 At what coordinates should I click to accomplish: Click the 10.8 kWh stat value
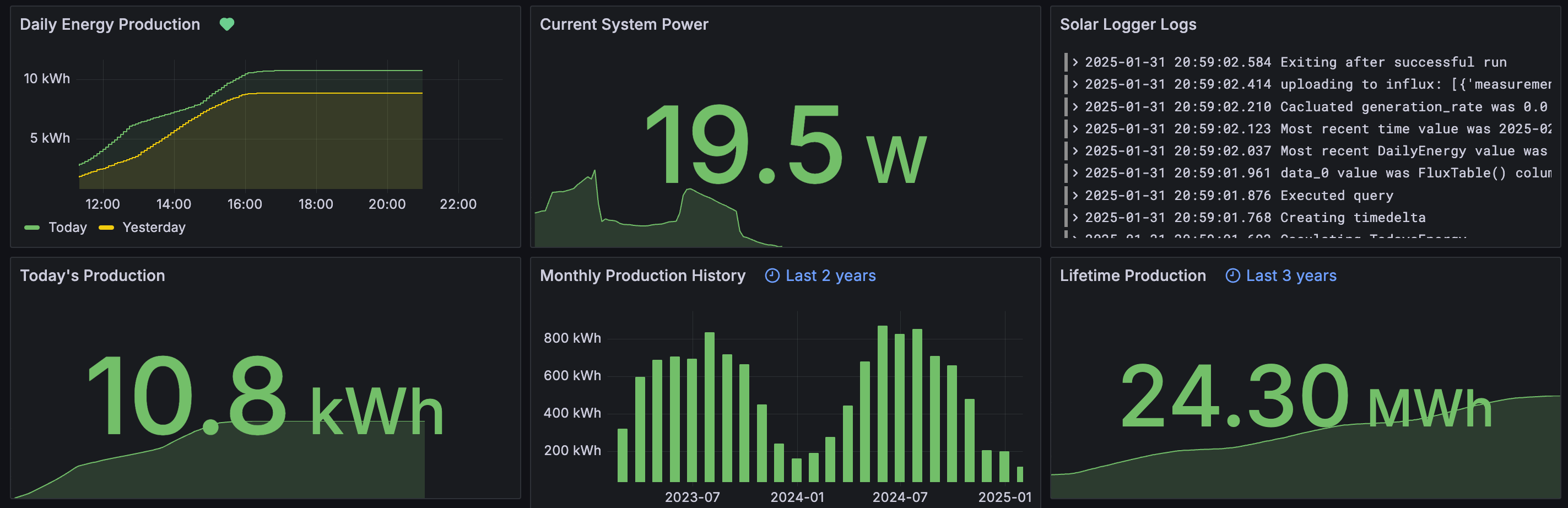pos(265,398)
